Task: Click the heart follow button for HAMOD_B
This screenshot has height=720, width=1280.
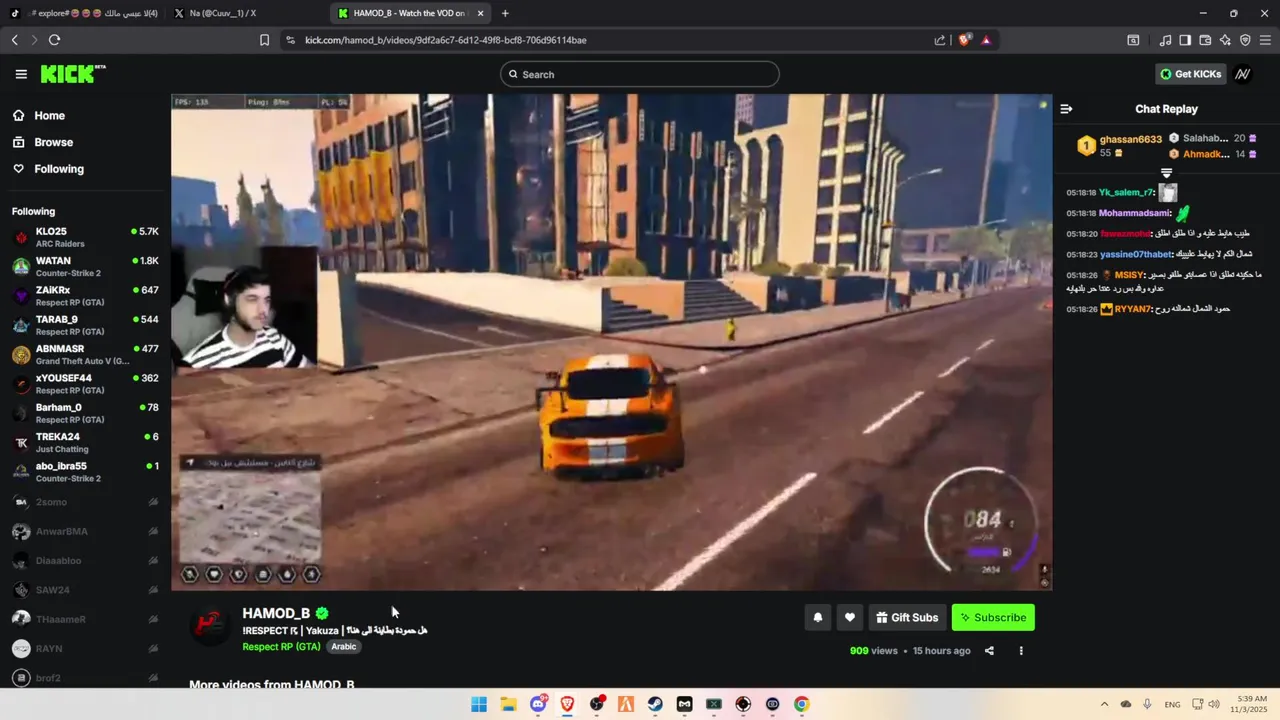Action: (849, 617)
